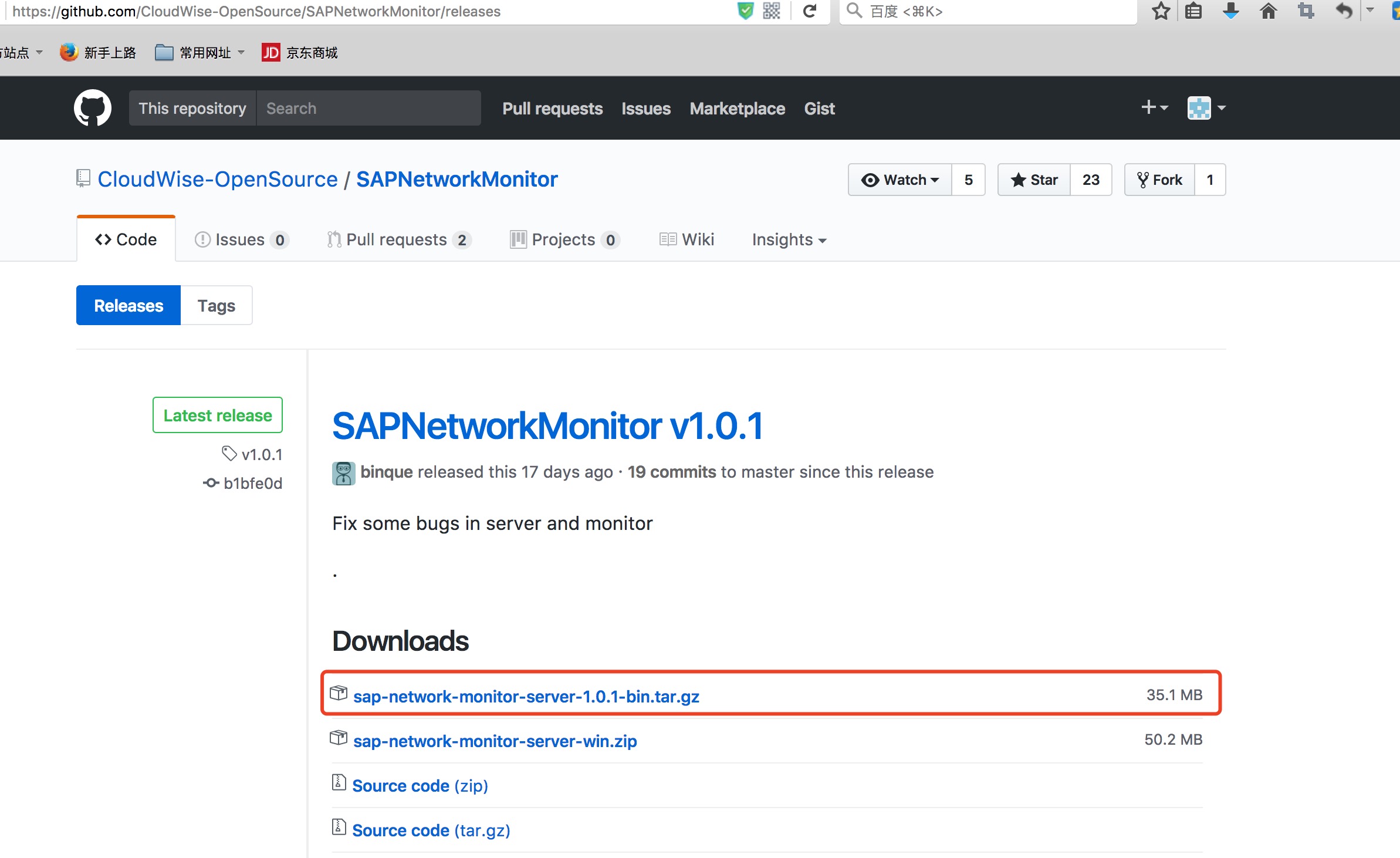Fork the repository
This screenshot has height=858, width=1400.
(x=1159, y=180)
